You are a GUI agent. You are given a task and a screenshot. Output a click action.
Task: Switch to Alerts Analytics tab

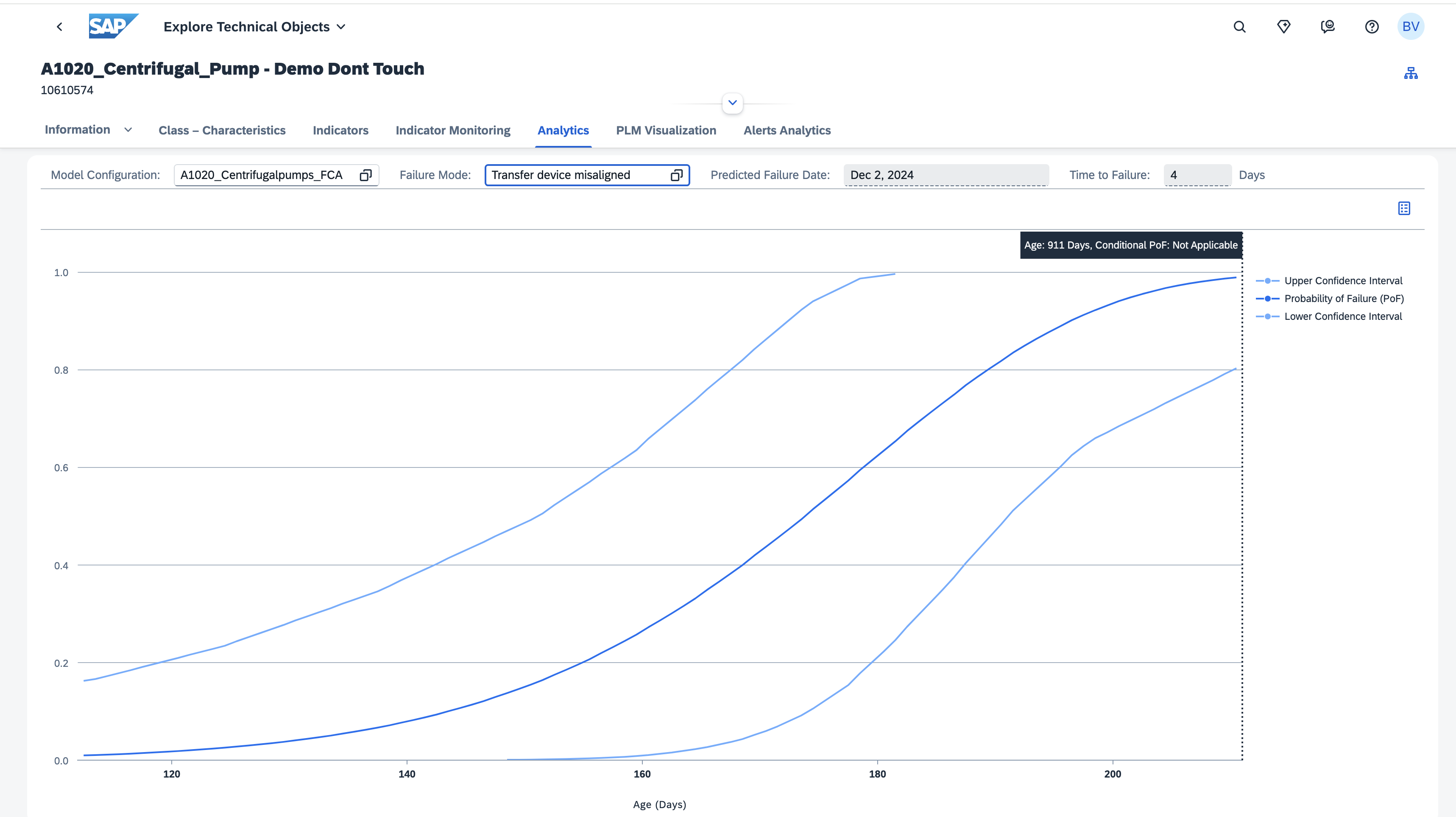coord(787,131)
